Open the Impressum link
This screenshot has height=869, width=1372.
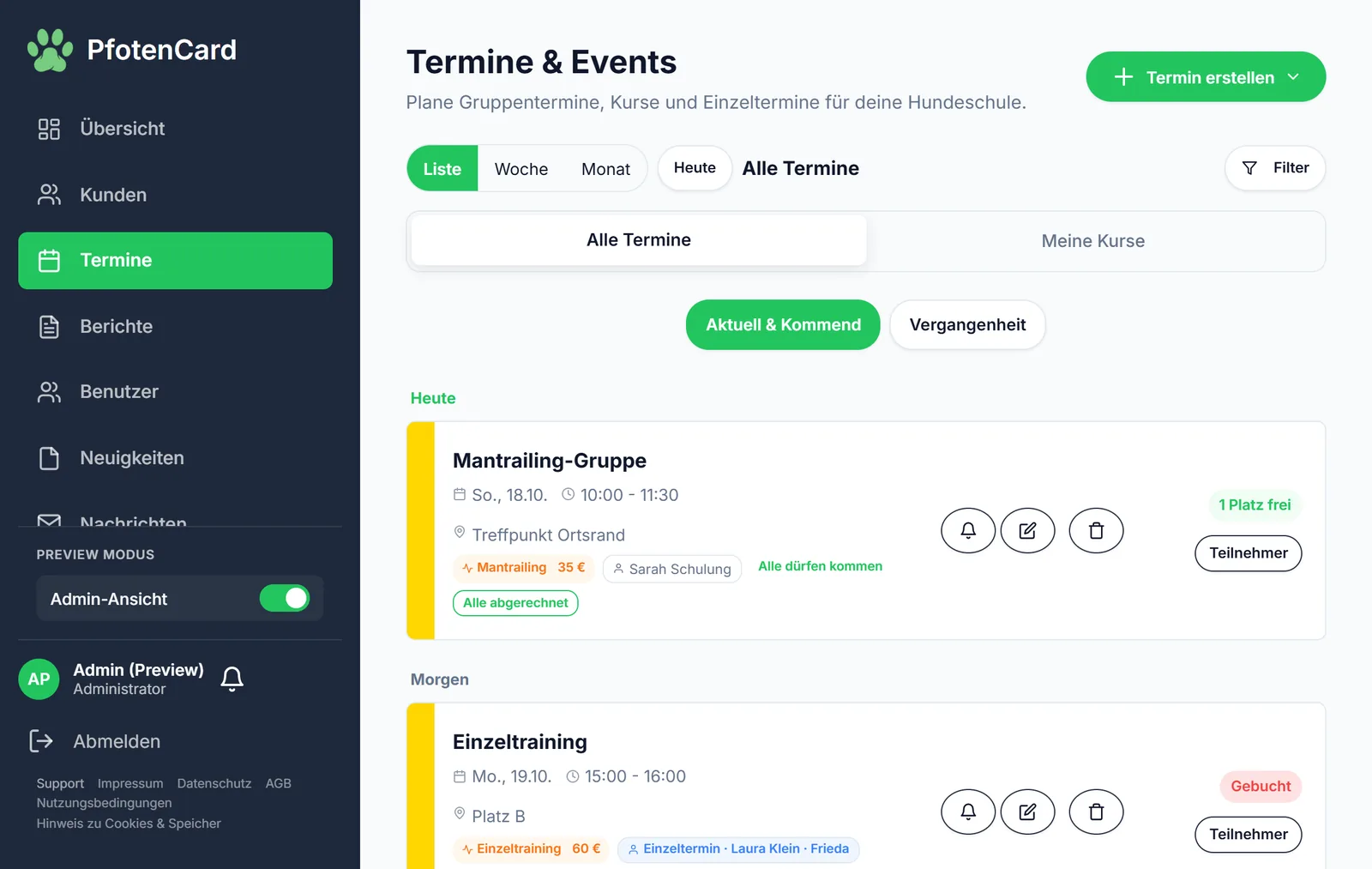click(x=130, y=783)
